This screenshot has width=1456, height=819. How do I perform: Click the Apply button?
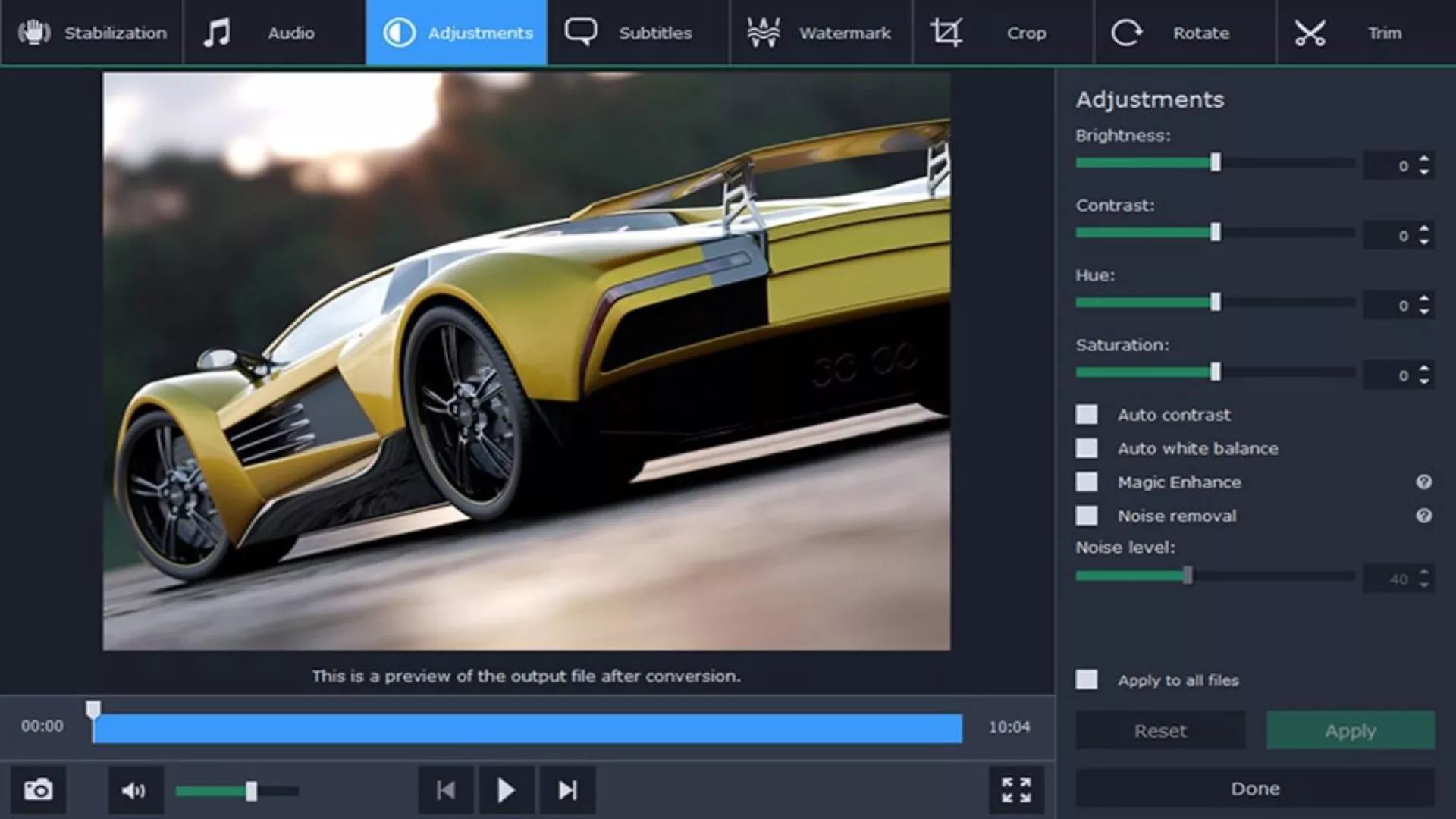coord(1350,731)
